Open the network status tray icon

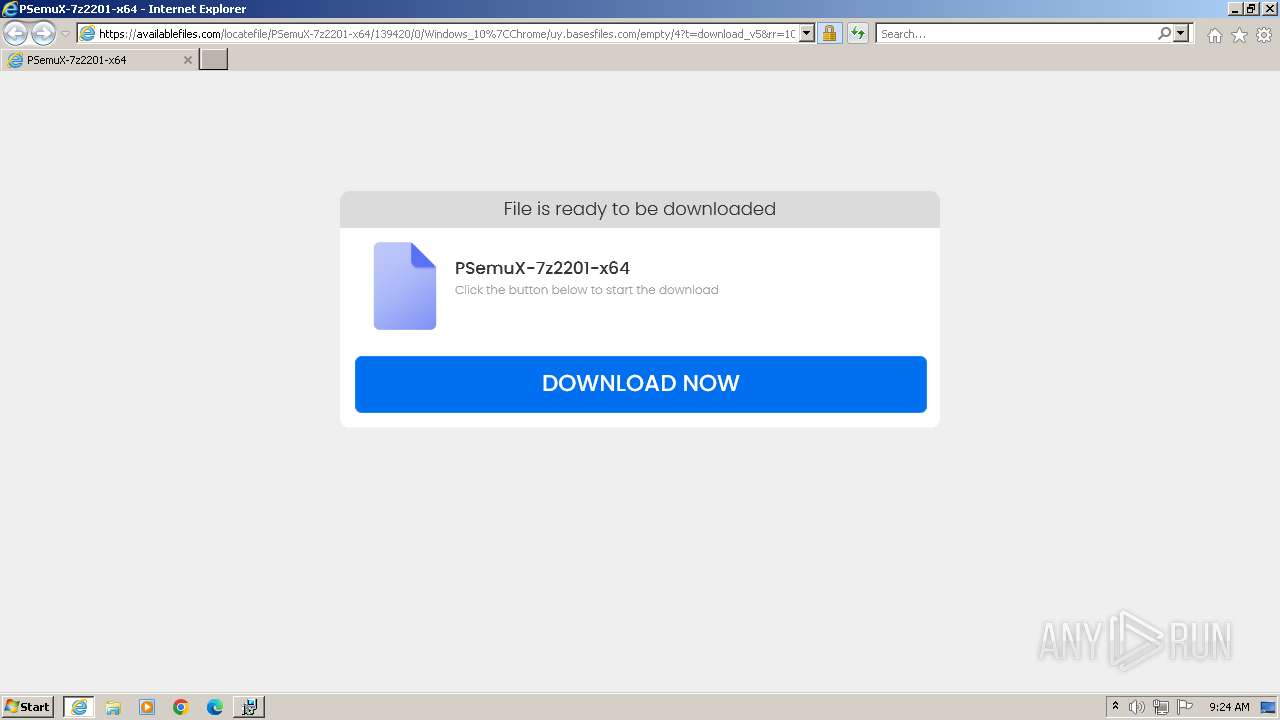click(x=1161, y=707)
